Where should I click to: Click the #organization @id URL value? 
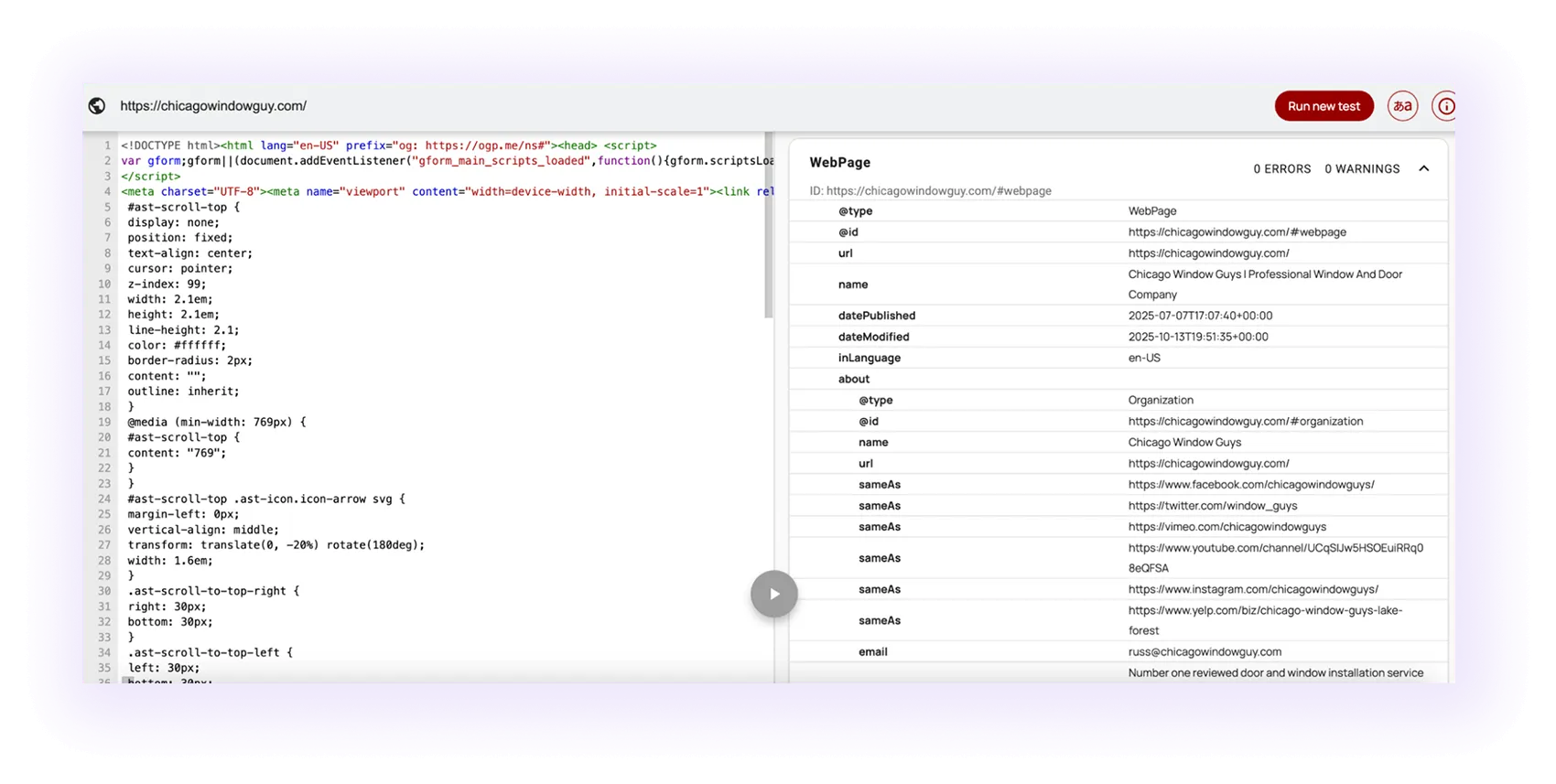click(1246, 421)
